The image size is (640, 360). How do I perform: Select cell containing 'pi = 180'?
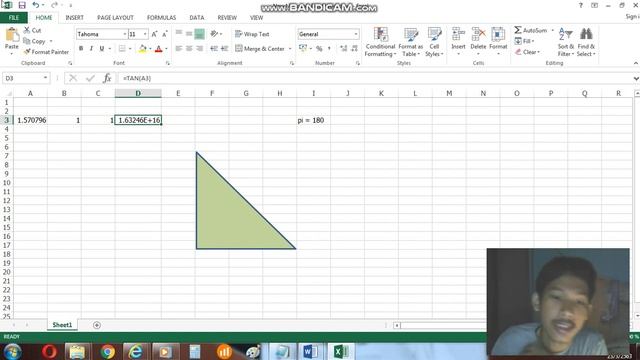point(313,120)
